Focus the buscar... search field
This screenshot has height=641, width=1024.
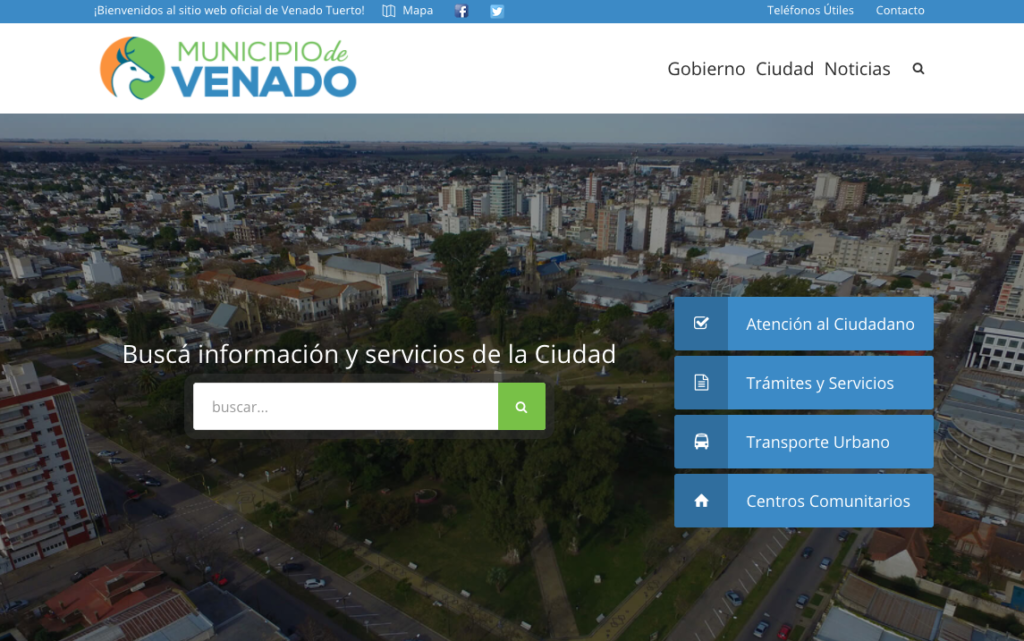[x=345, y=407]
